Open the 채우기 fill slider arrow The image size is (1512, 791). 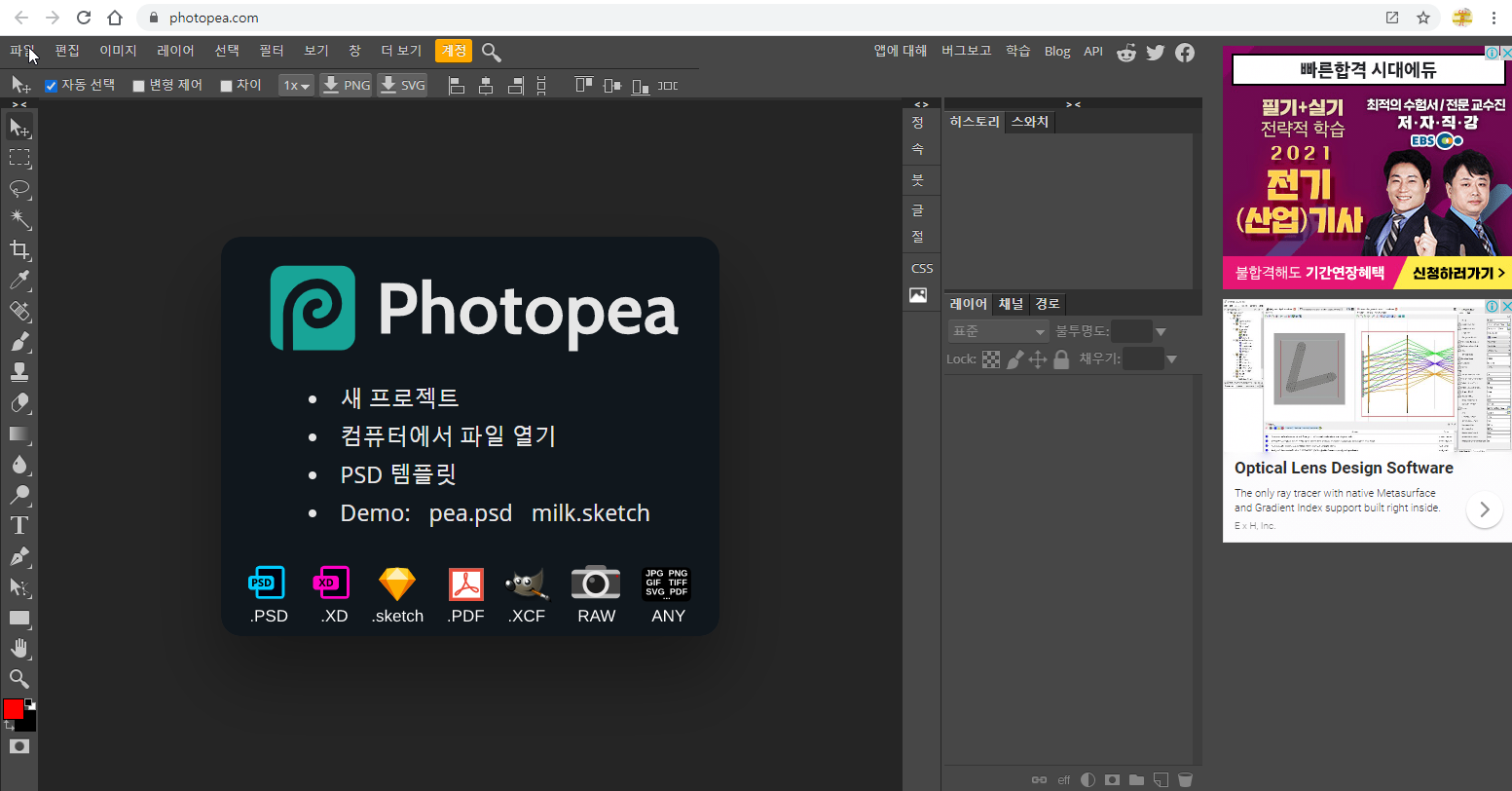pos(1171,359)
